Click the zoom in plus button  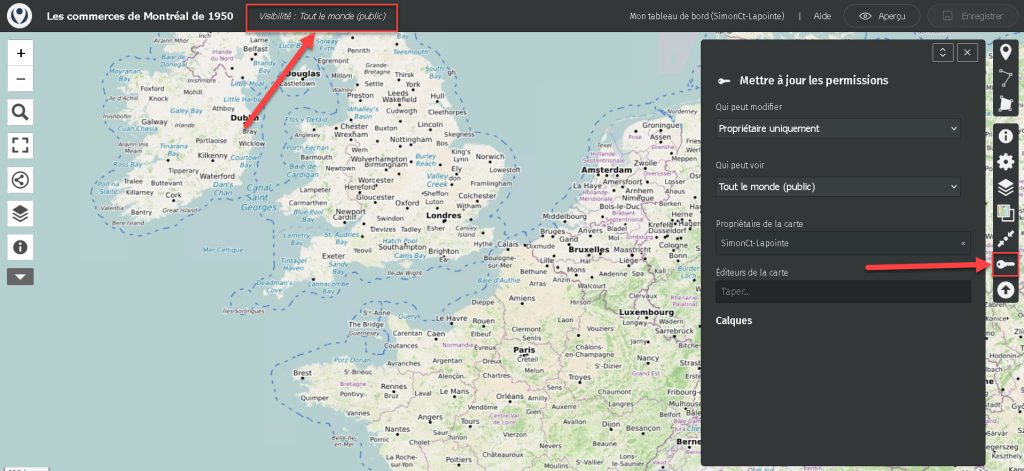click(20, 52)
